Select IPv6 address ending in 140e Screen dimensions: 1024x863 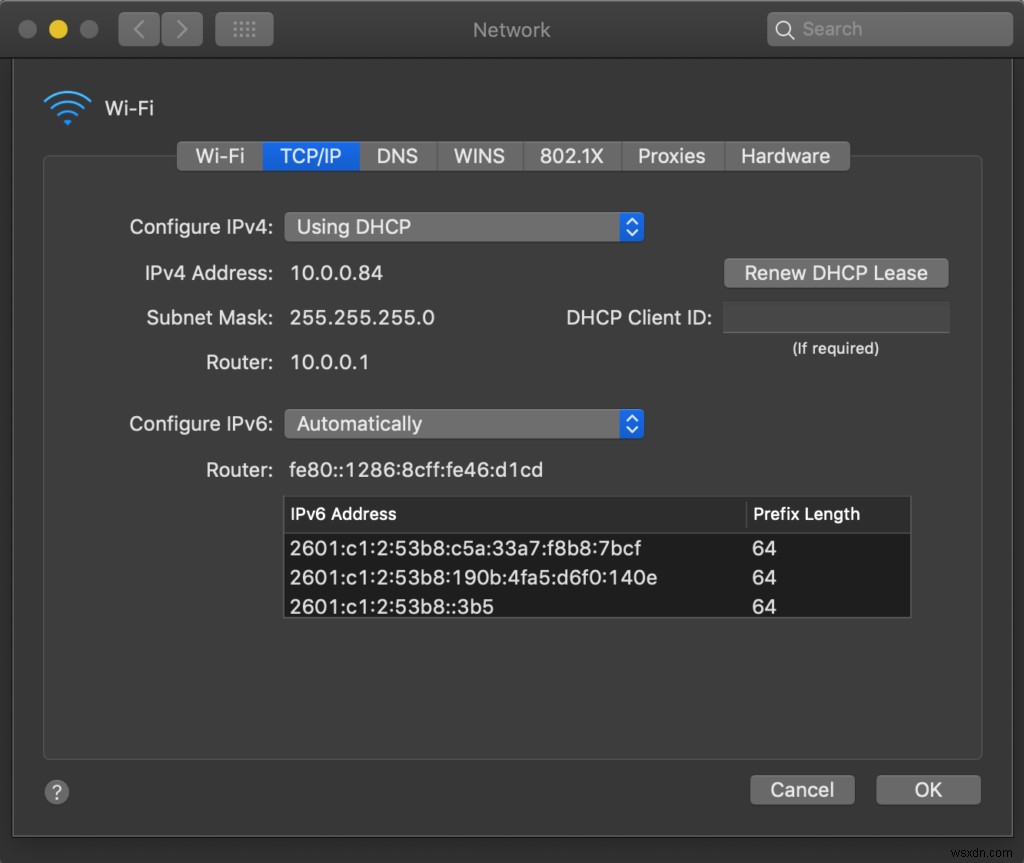pyautogui.click(x=597, y=578)
